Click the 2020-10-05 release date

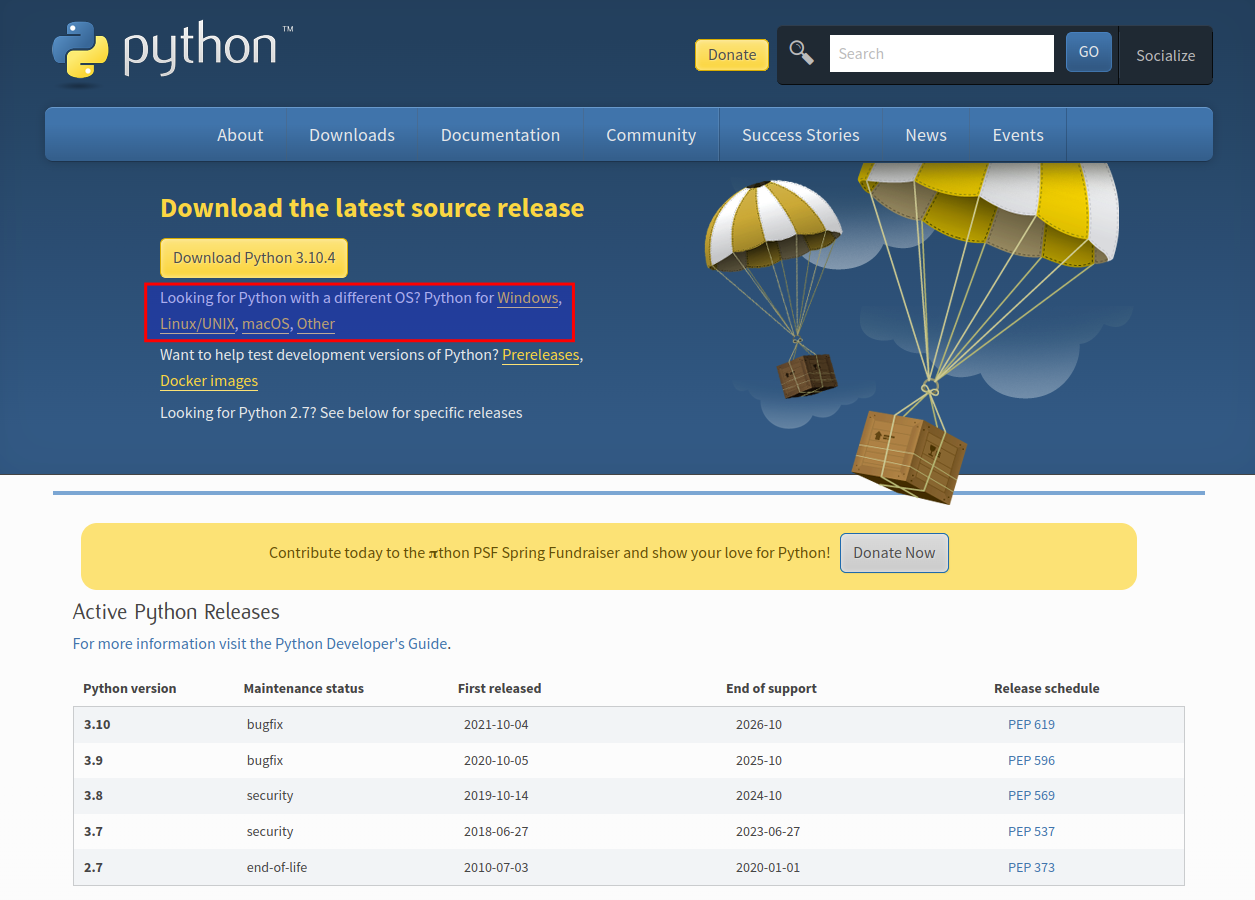click(496, 761)
